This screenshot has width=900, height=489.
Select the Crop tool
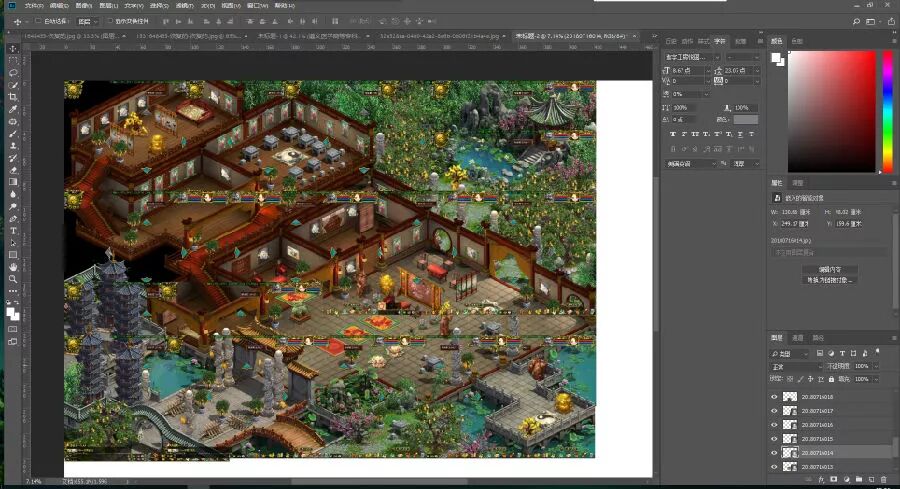pos(13,97)
